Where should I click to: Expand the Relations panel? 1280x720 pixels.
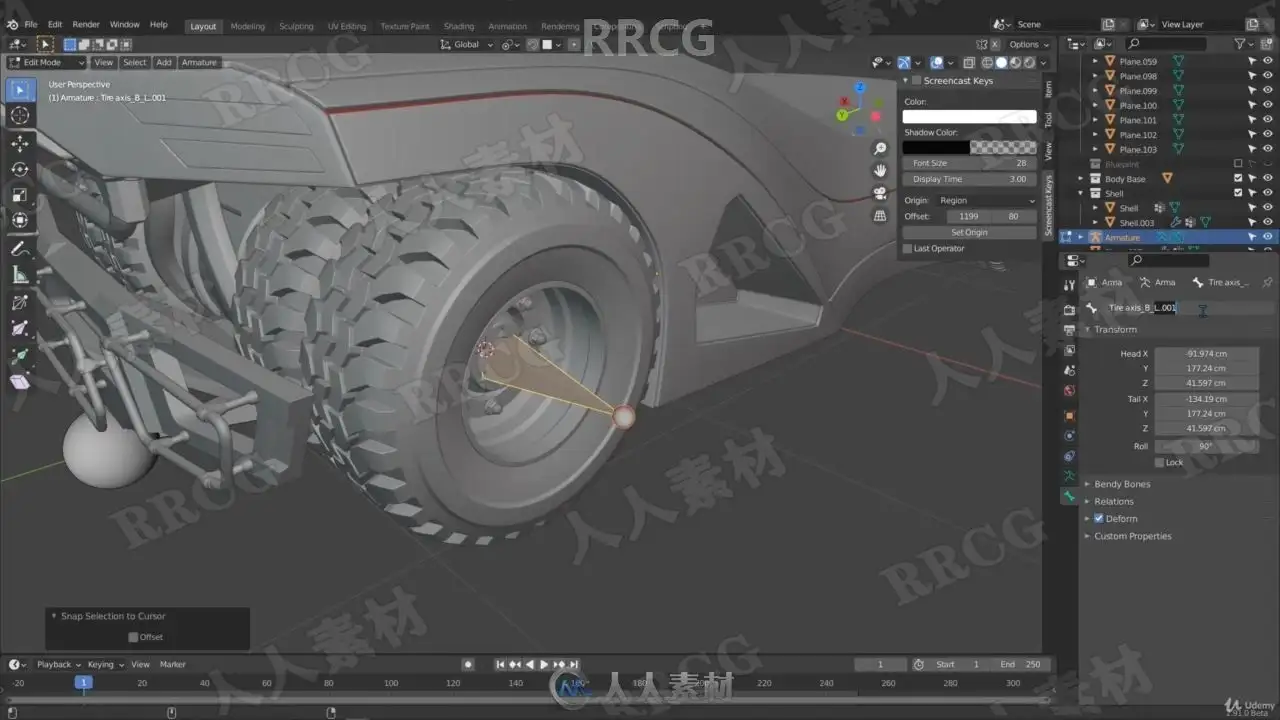click(x=1114, y=501)
